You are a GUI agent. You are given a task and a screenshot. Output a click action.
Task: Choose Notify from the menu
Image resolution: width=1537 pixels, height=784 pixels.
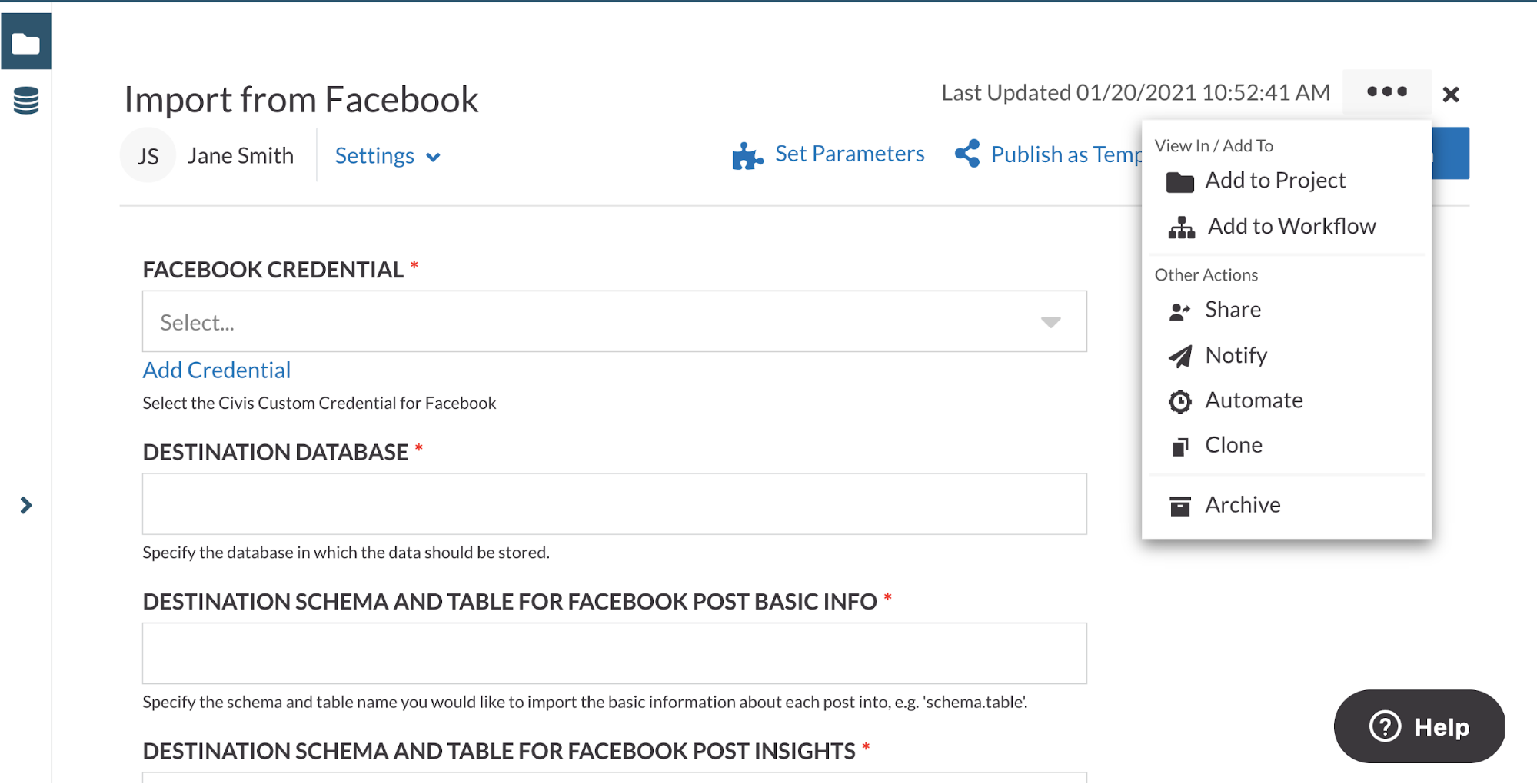coord(1235,355)
